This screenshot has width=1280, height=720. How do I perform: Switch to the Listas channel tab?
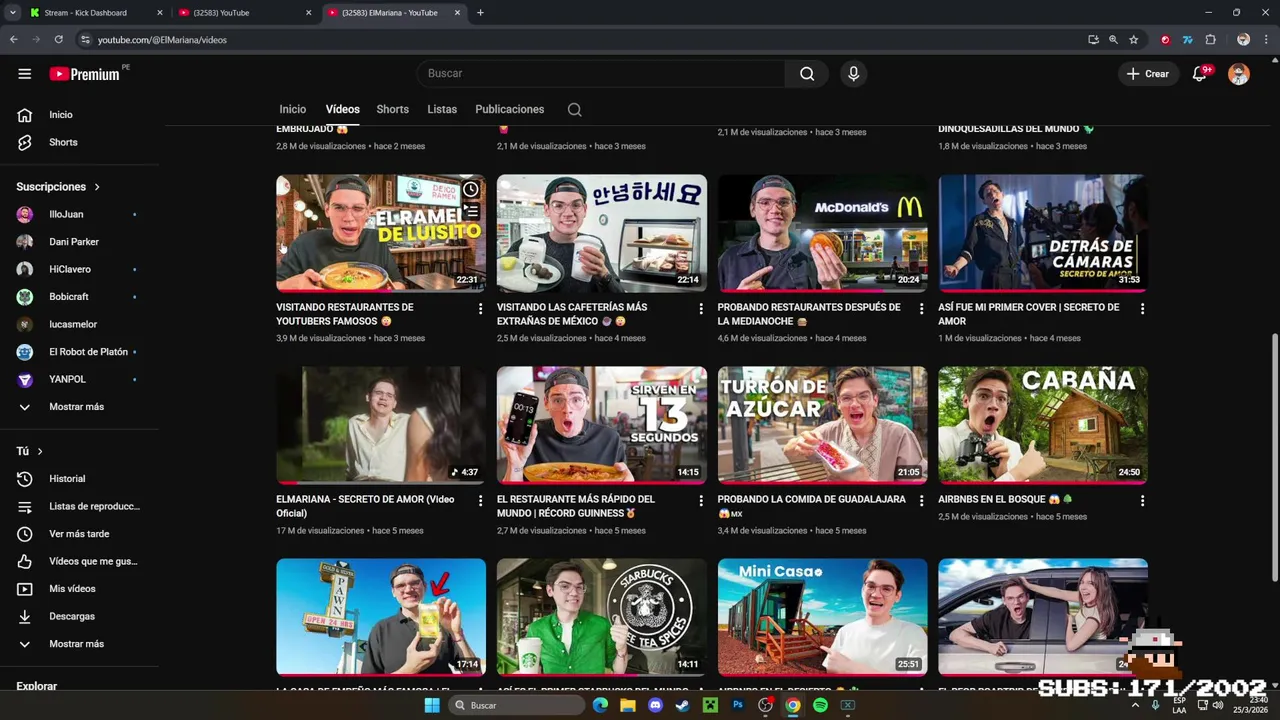point(442,110)
